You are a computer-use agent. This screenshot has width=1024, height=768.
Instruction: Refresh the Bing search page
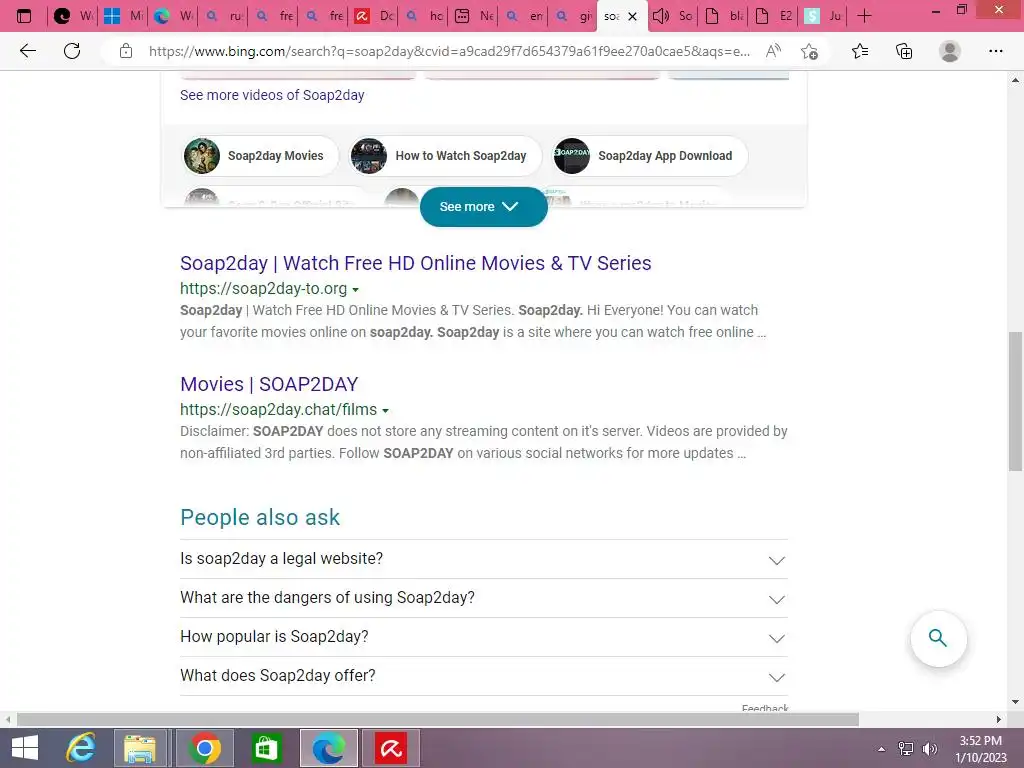point(72,51)
